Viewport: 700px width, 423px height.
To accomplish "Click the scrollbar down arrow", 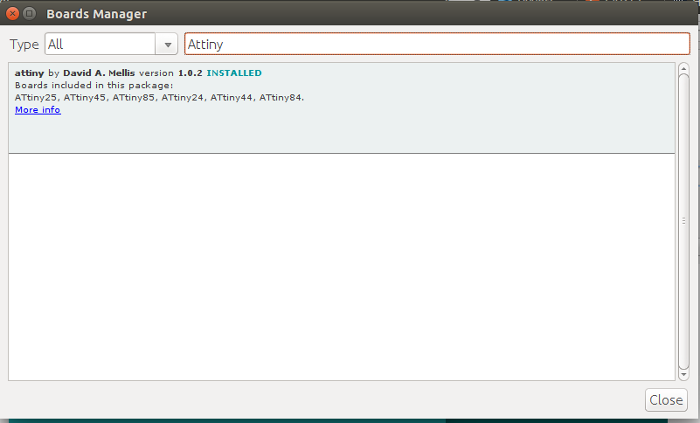I will coord(683,375).
